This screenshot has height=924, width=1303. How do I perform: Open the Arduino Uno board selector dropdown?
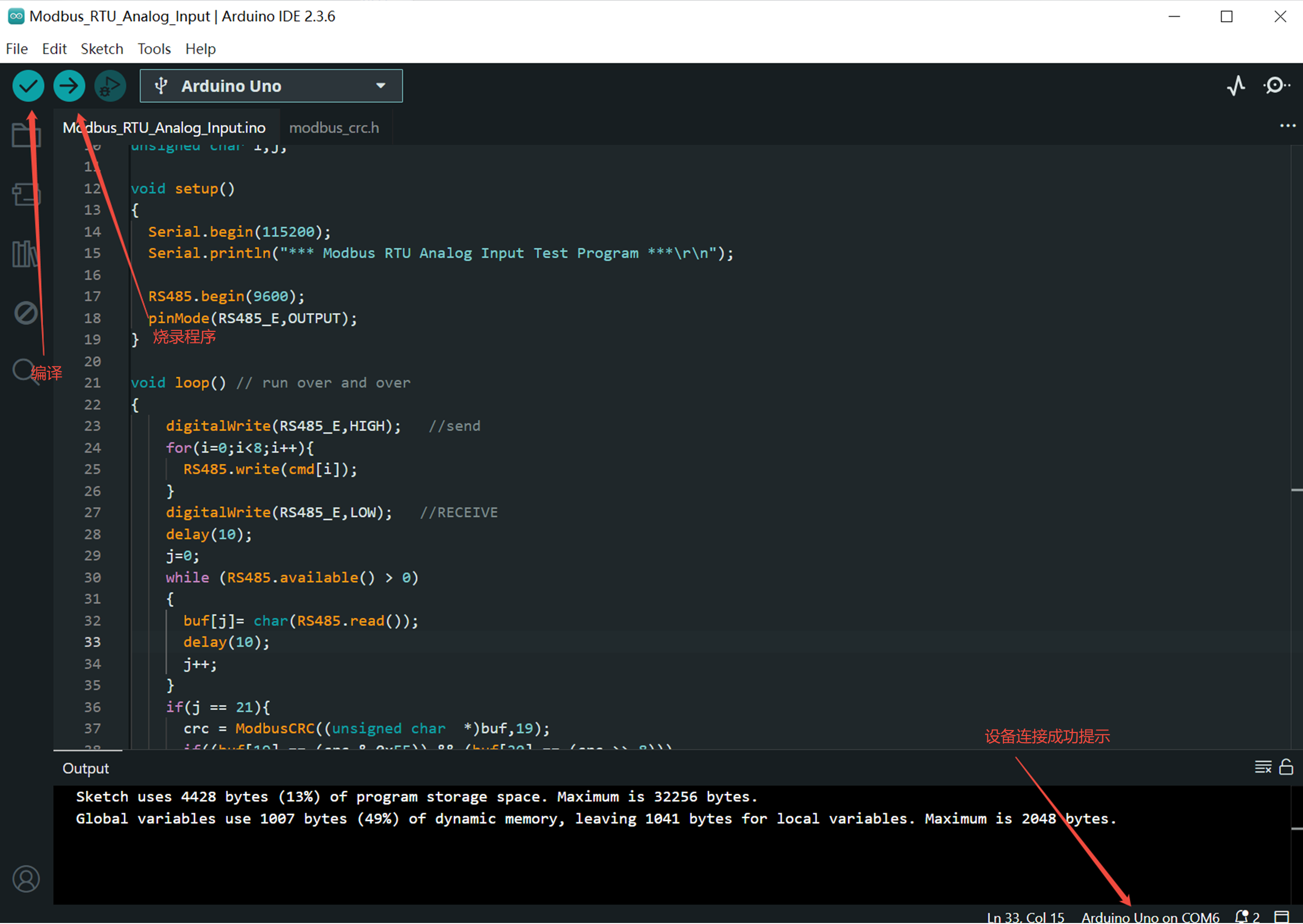(271, 86)
